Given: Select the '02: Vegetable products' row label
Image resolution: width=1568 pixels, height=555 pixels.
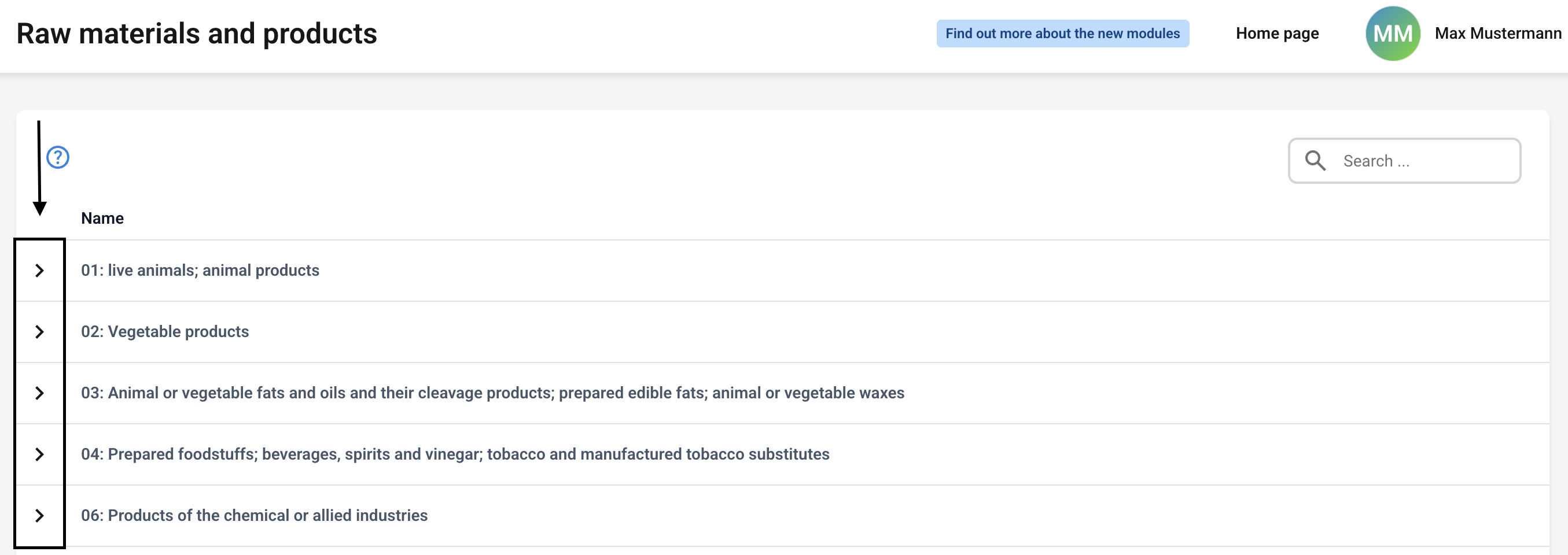Looking at the screenshot, I should (x=165, y=332).
